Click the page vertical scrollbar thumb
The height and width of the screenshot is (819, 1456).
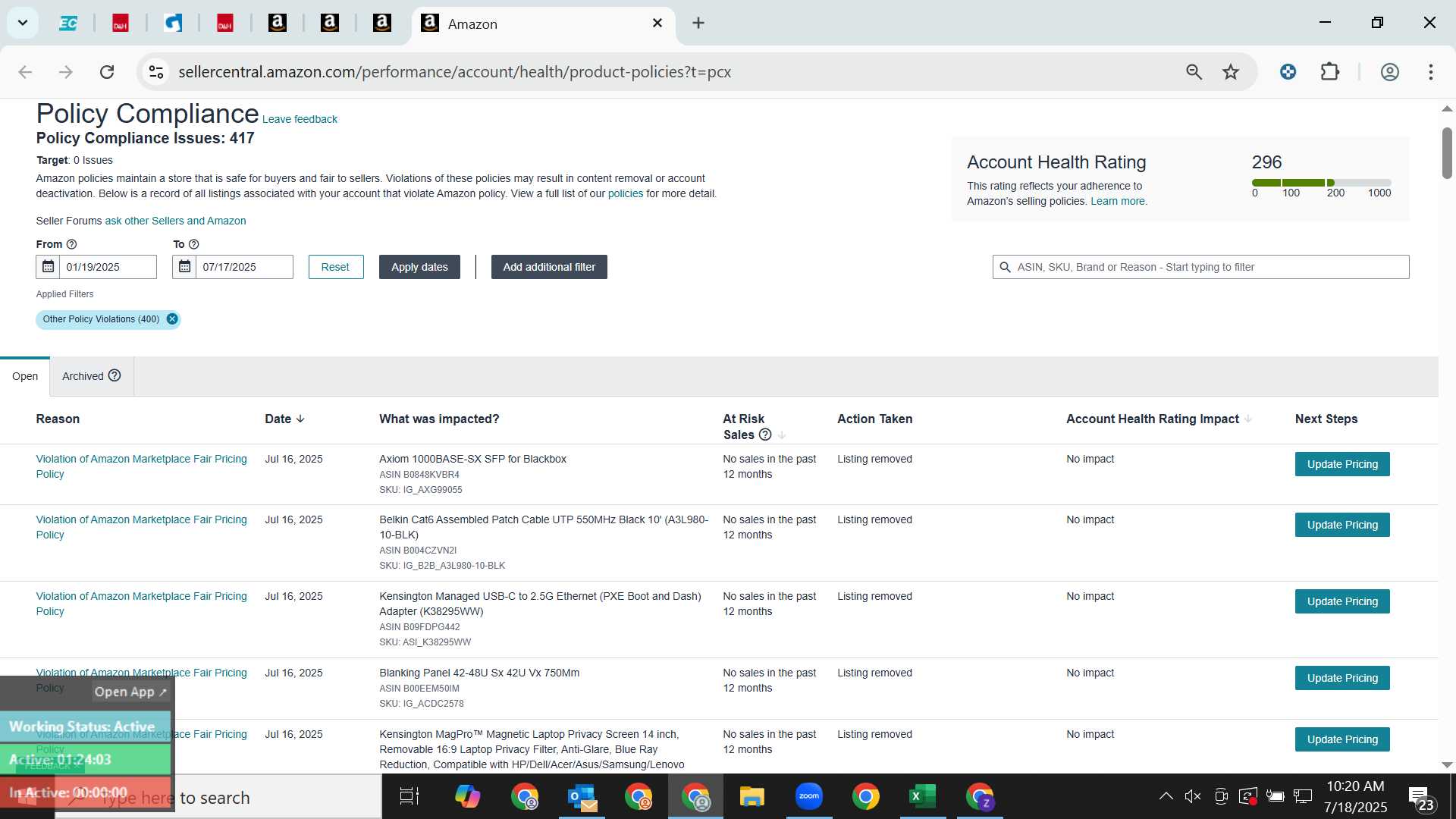1447,154
